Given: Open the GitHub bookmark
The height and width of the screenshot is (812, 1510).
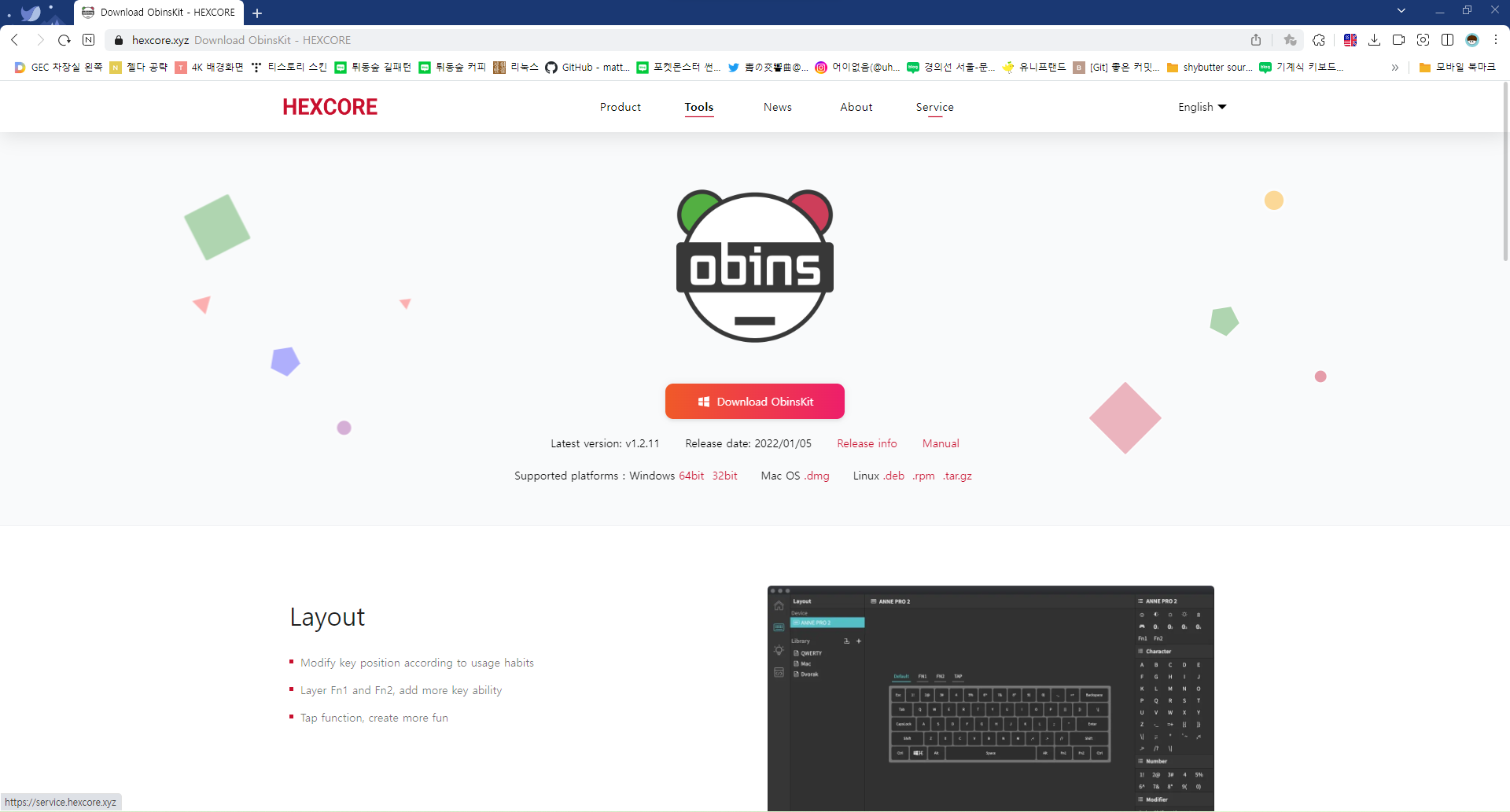Looking at the screenshot, I should [x=587, y=68].
